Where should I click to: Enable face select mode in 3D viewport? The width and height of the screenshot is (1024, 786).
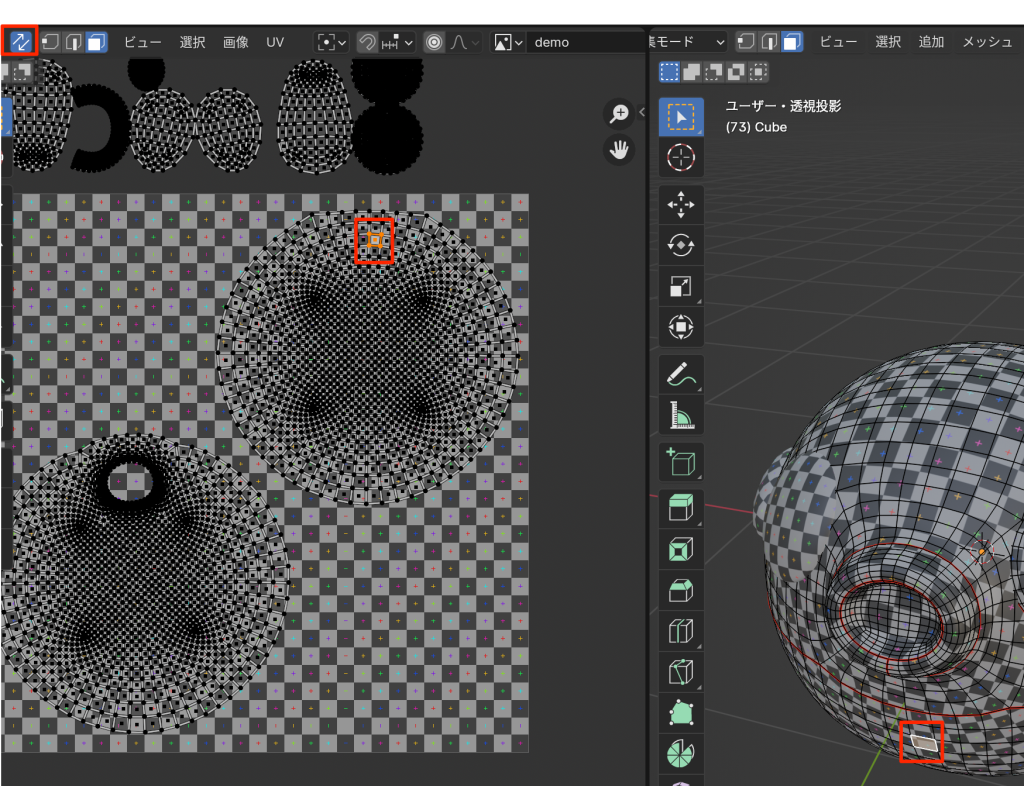point(793,42)
